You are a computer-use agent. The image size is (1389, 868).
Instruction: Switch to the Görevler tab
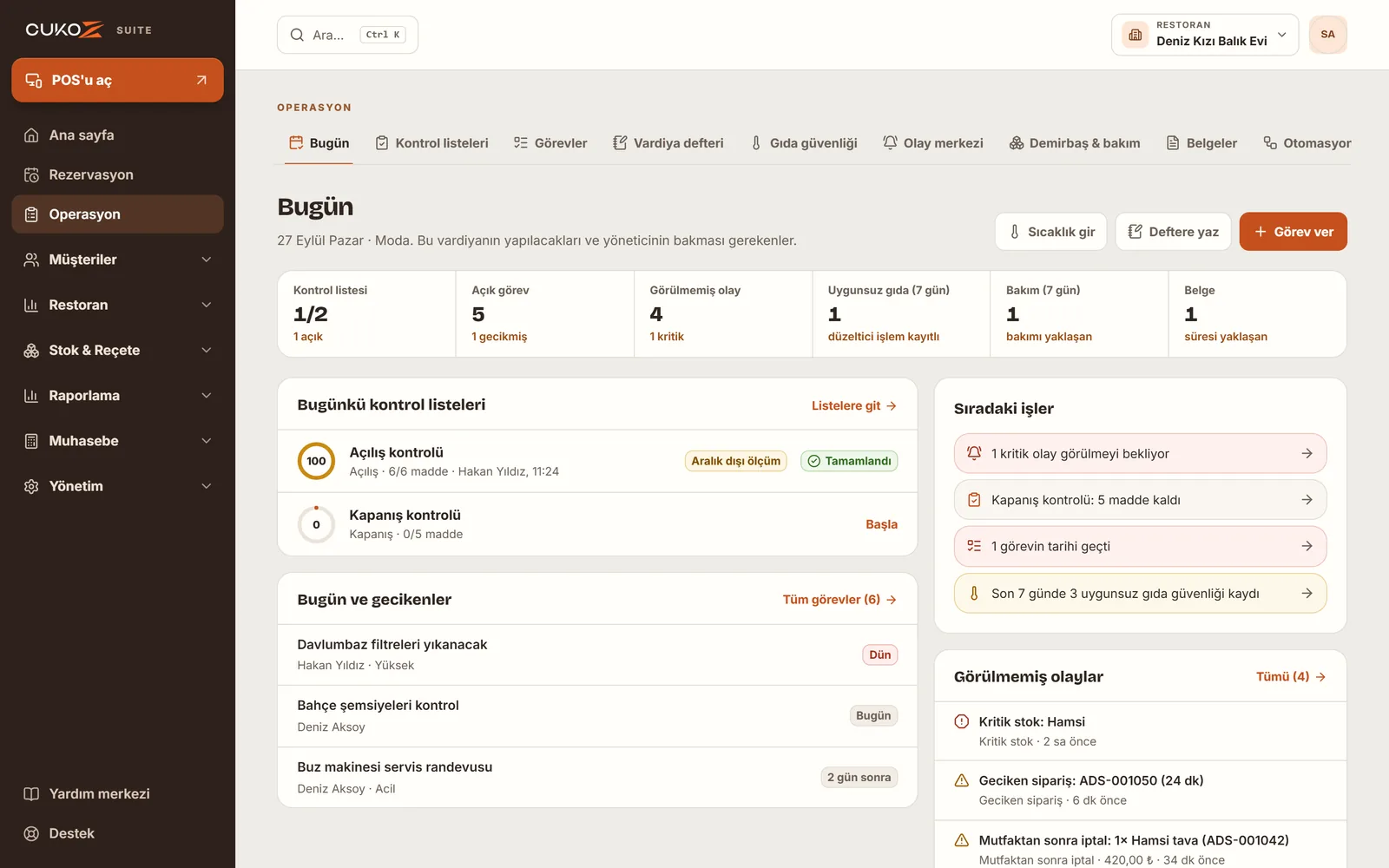tap(550, 143)
